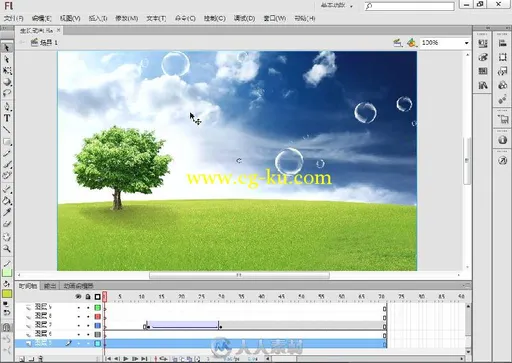
Task: Select the Eyedropper tool
Action: tap(7, 212)
